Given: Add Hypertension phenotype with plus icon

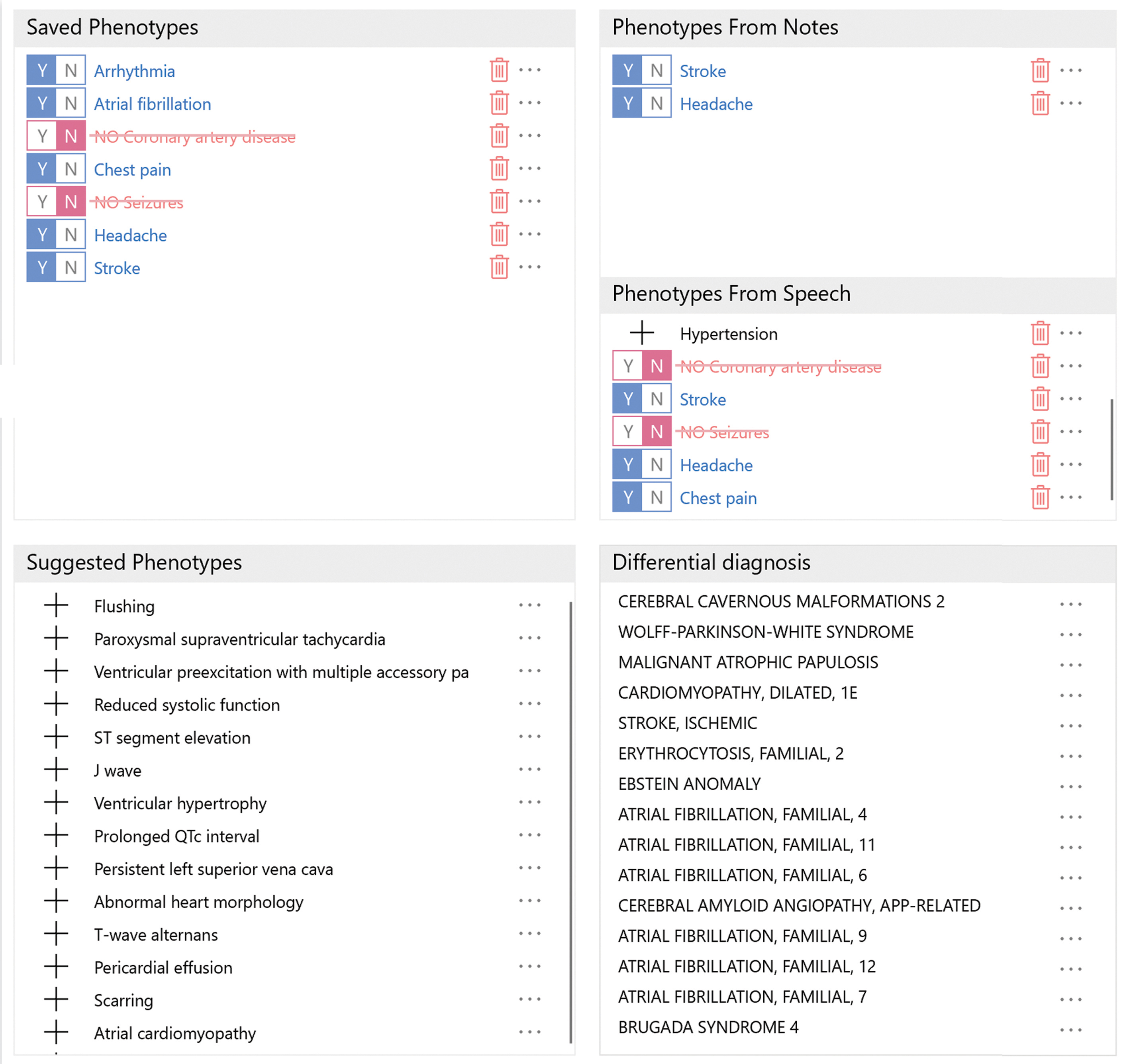Looking at the screenshot, I should pyautogui.click(x=642, y=333).
